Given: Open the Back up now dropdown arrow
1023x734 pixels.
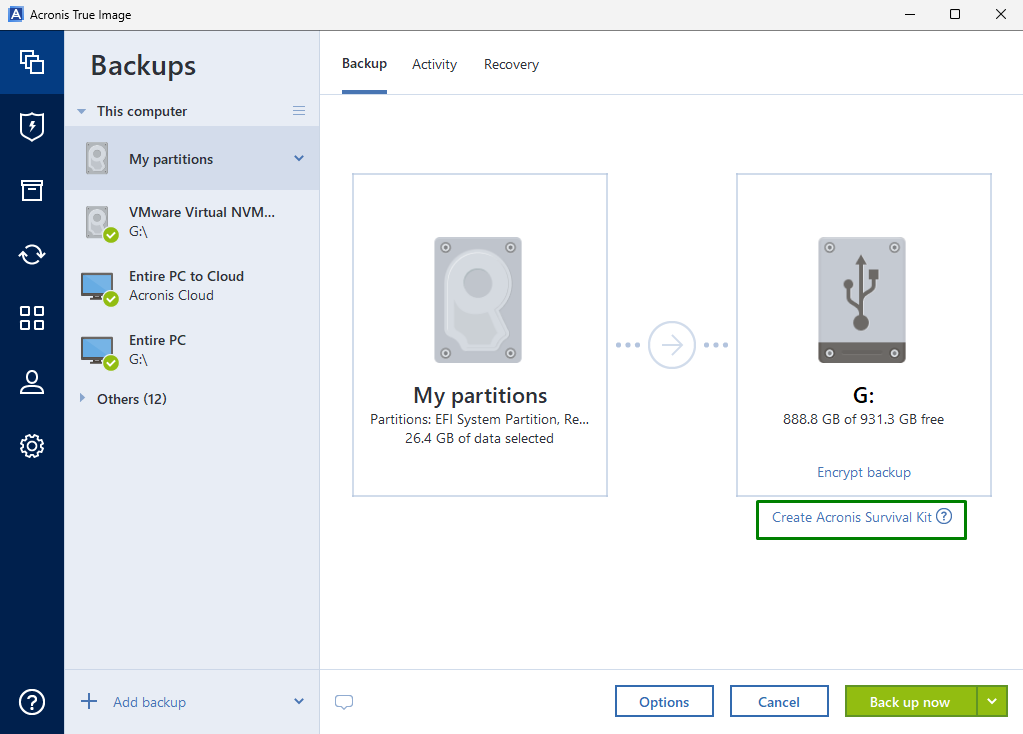Looking at the screenshot, I should coord(992,702).
